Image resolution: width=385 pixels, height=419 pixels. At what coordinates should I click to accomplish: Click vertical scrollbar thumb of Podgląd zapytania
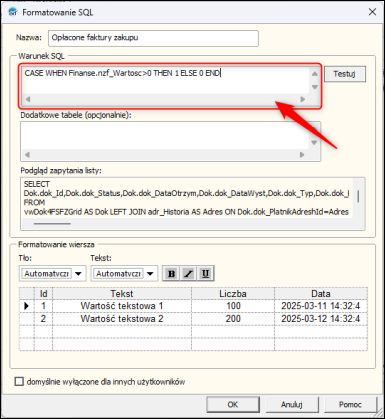tap(358, 196)
